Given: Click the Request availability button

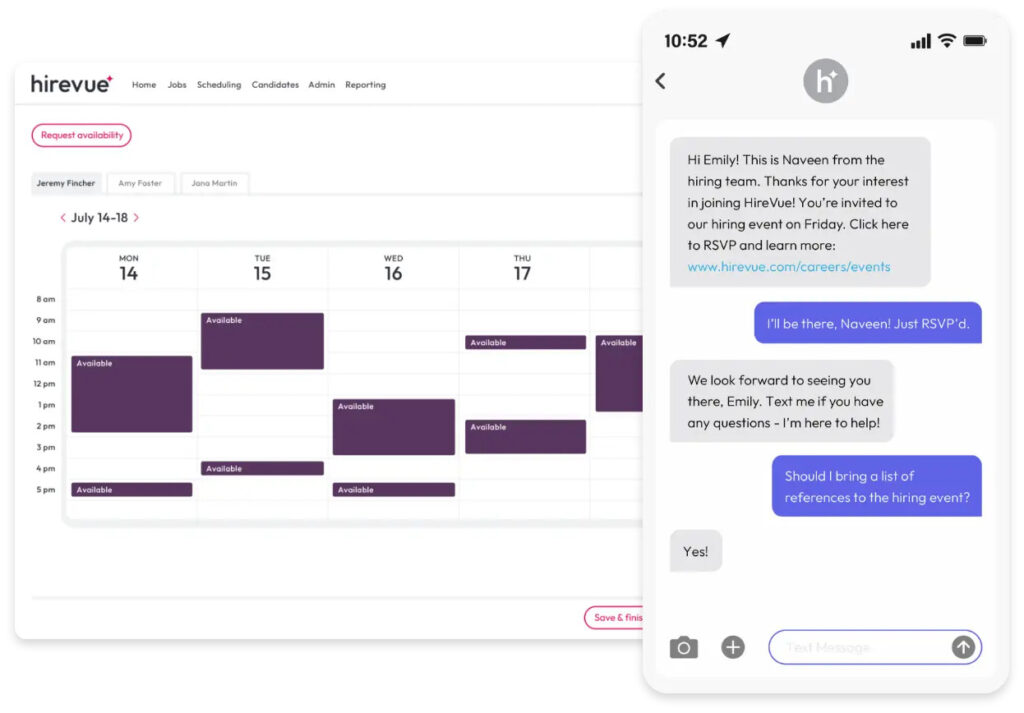Looking at the screenshot, I should pyautogui.click(x=81, y=135).
